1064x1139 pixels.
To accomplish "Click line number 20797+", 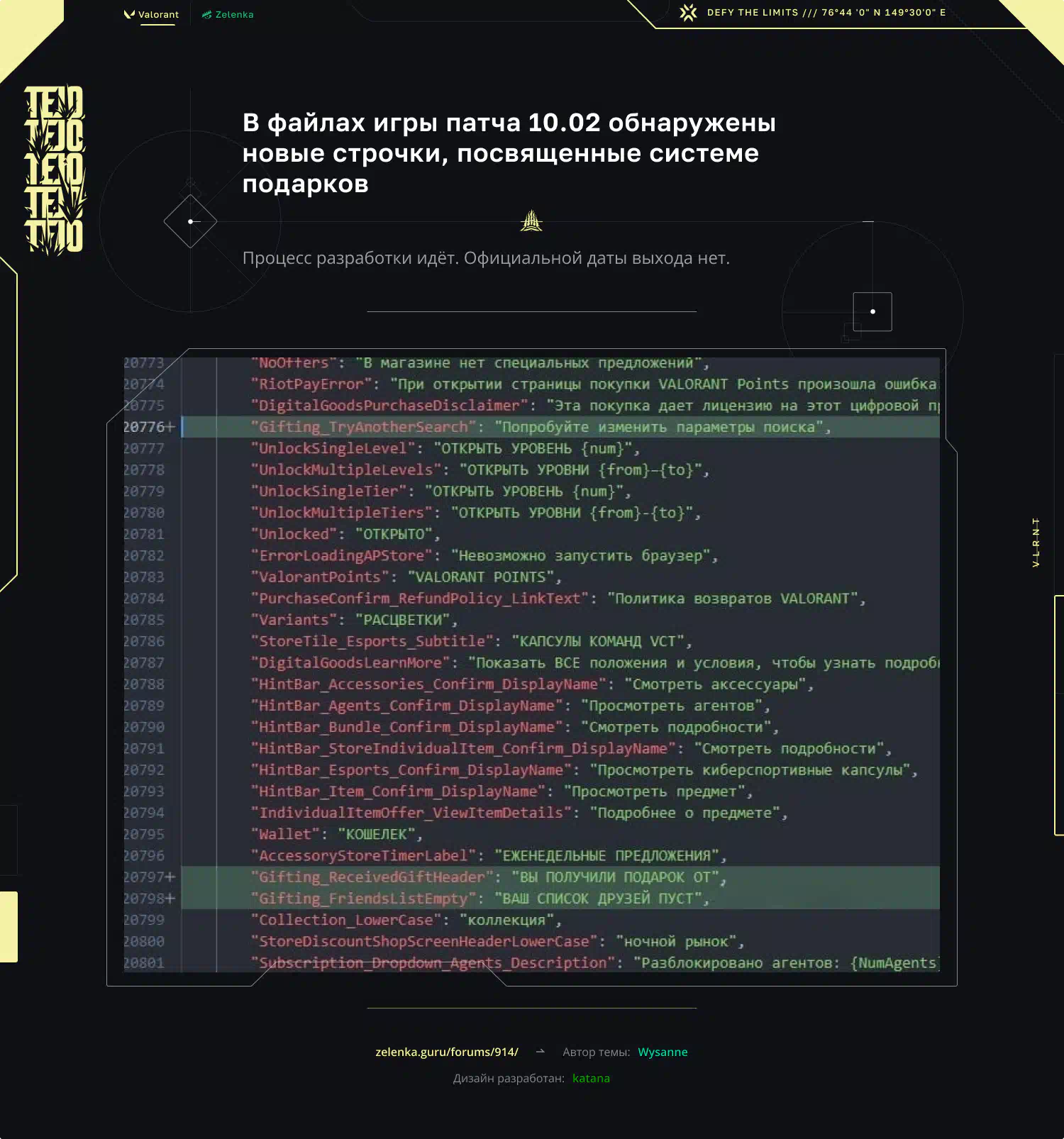I will 149,877.
